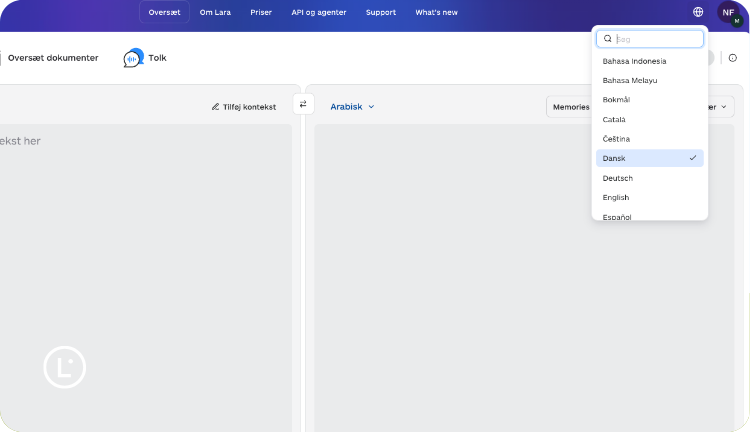
Task: Swap source and target languages
Action: [x=303, y=104]
